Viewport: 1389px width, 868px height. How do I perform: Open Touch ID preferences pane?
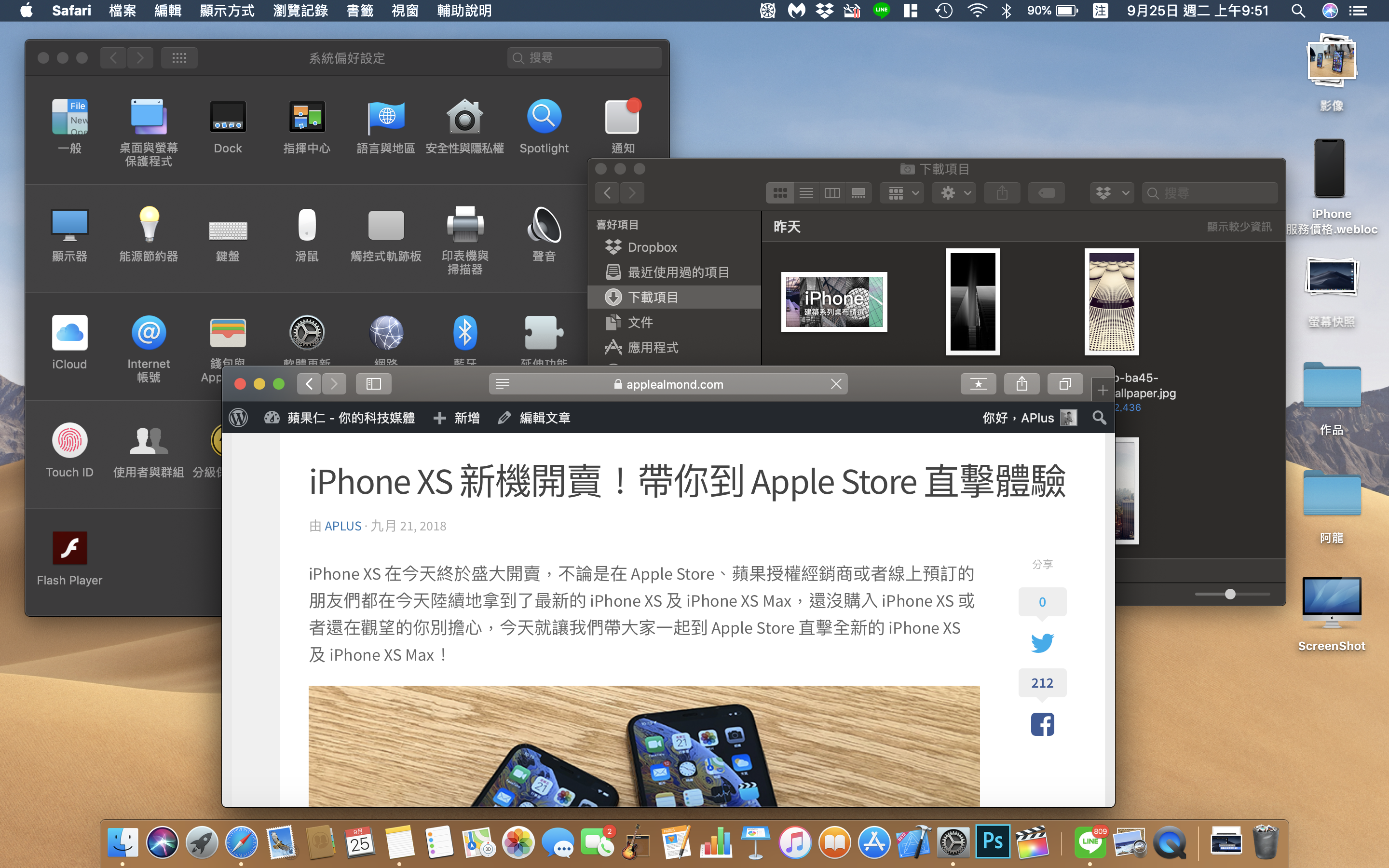pos(69,451)
